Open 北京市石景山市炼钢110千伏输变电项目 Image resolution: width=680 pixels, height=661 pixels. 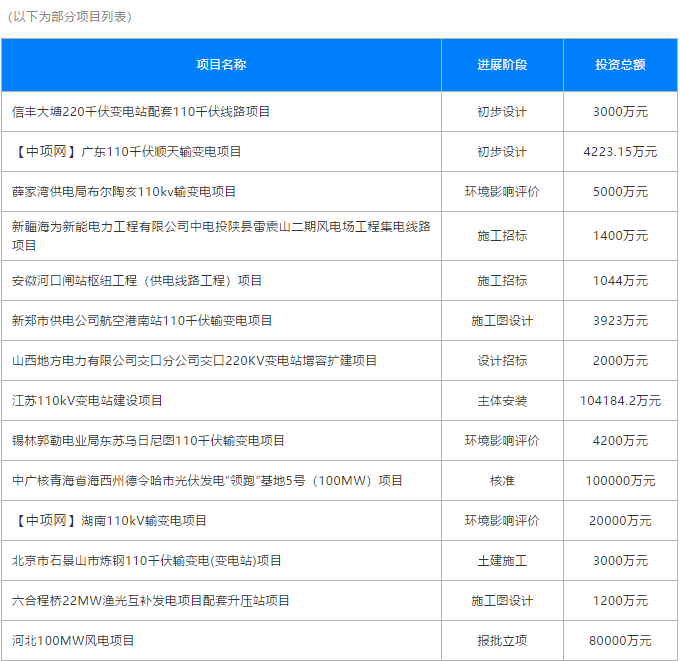[x=147, y=561]
